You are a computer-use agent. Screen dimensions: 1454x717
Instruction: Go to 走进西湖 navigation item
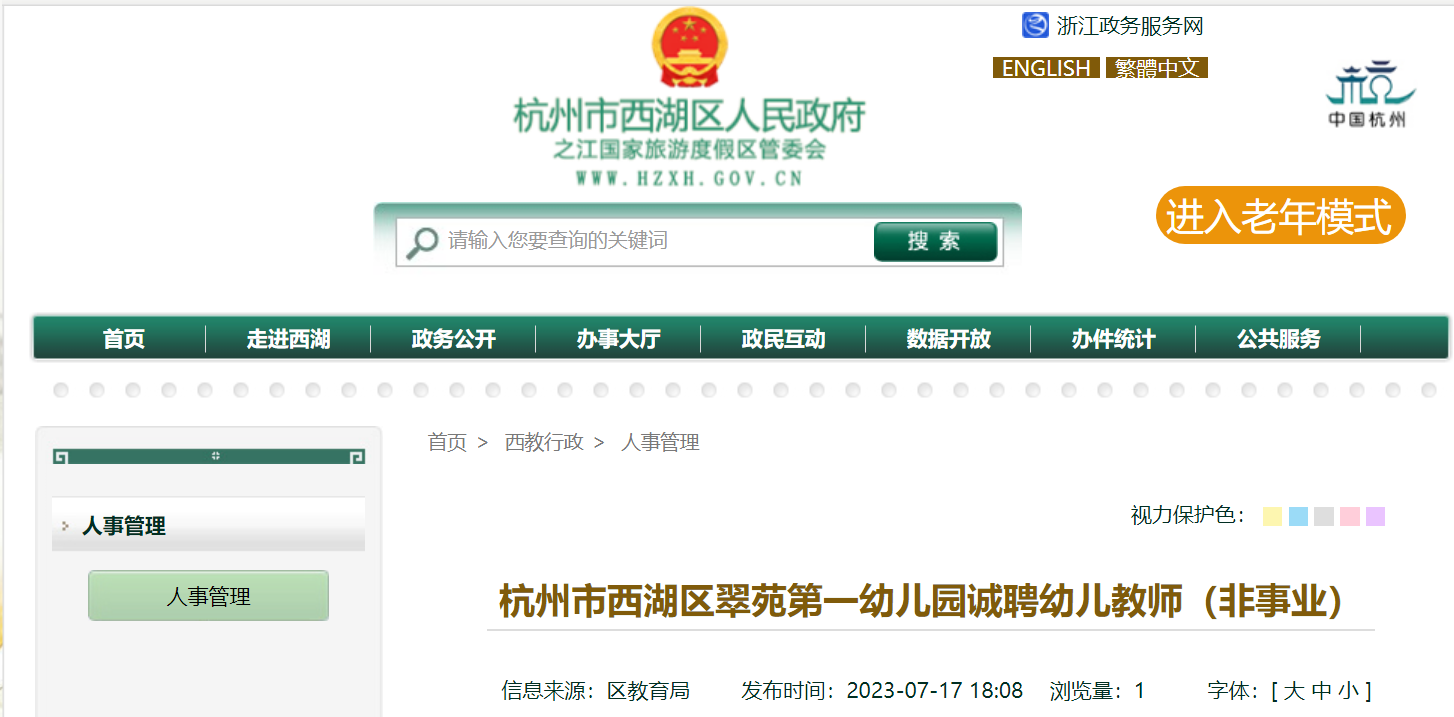[x=288, y=339]
